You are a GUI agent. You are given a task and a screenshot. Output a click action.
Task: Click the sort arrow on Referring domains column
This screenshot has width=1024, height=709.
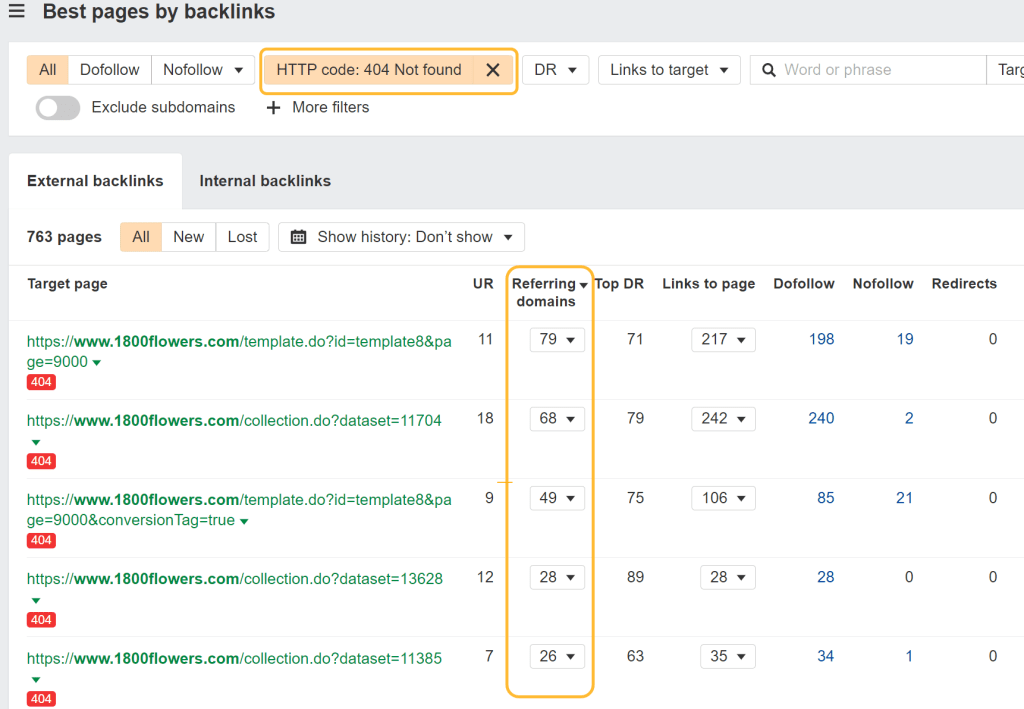(x=584, y=283)
